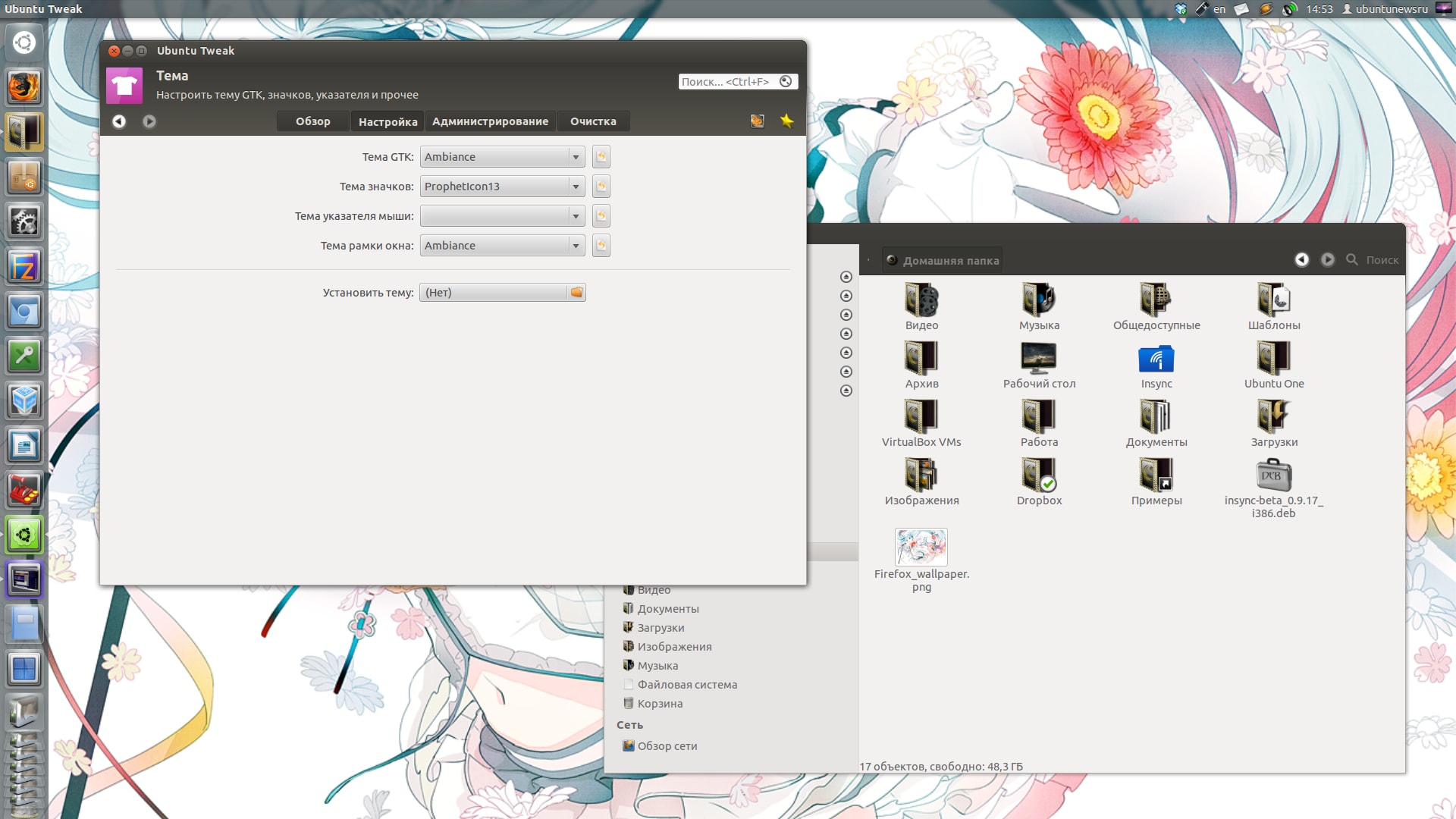Image resolution: width=1456 pixels, height=819 pixels.
Task: Open Корзина in file manager sidebar
Action: pos(652,704)
